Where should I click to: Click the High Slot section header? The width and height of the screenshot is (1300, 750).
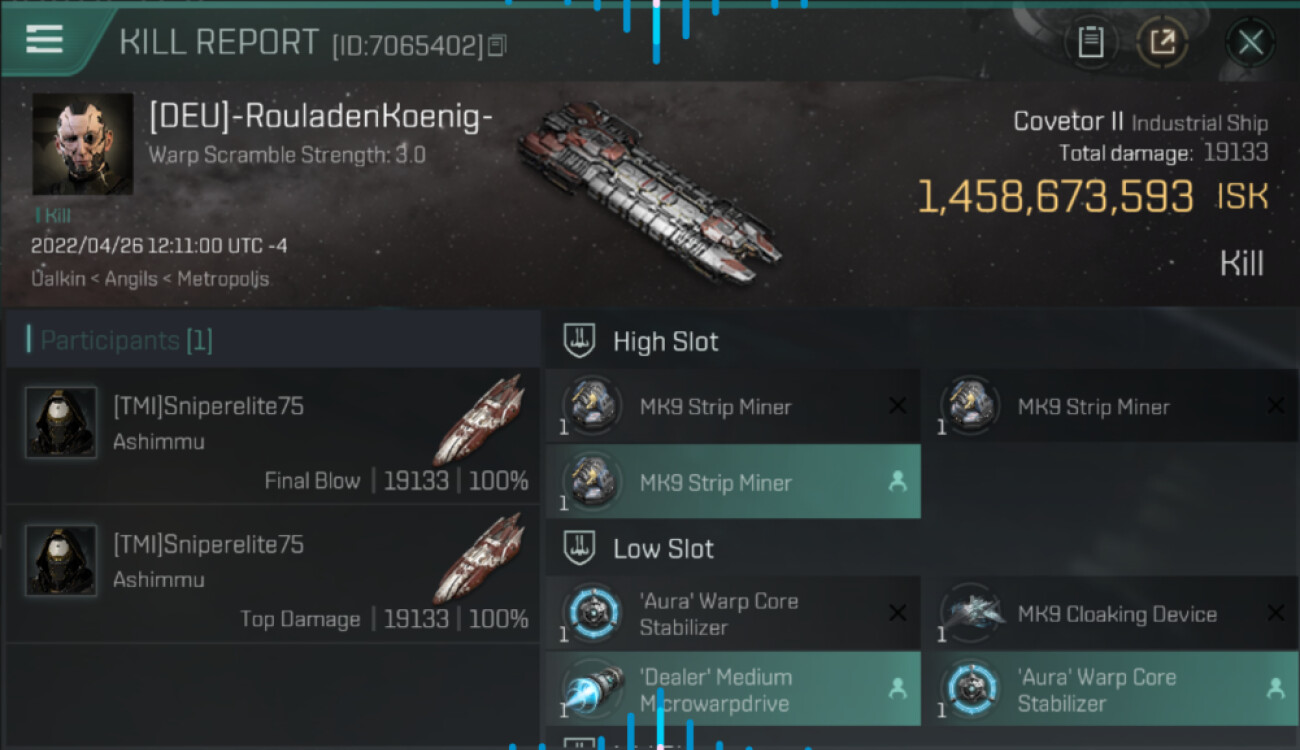coord(665,342)
